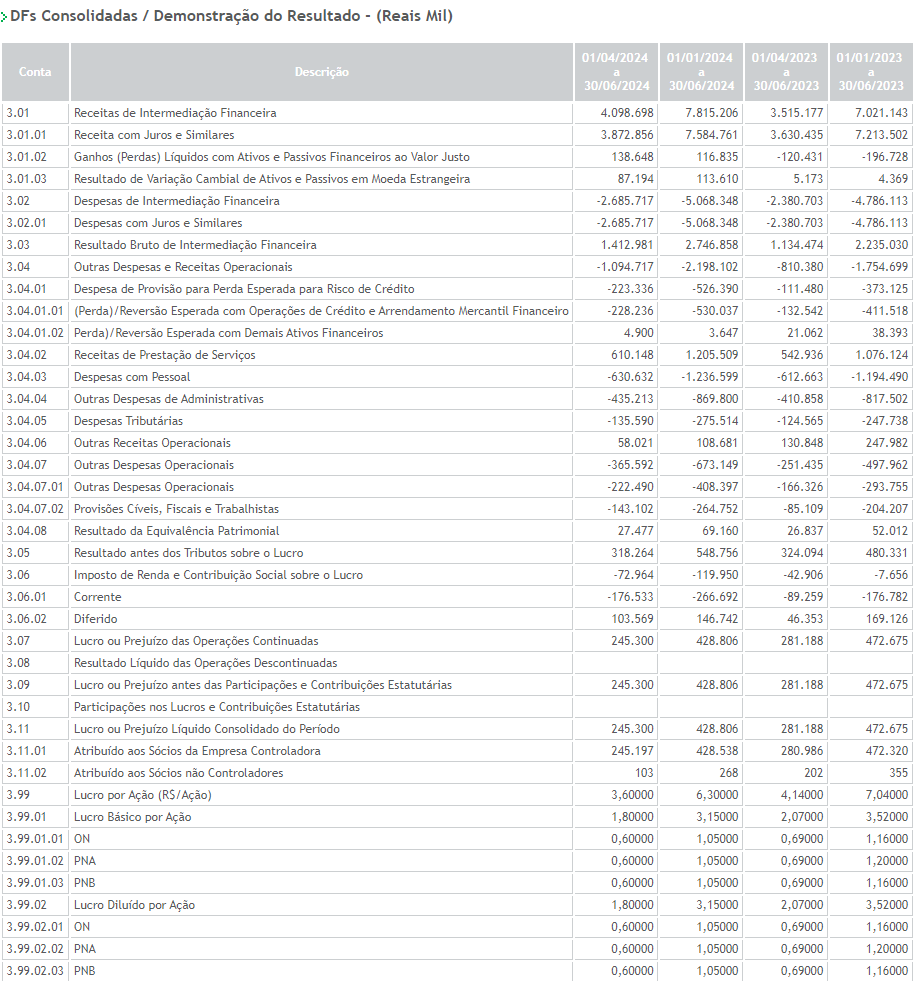Click Lucro ou Prejuízo Líquido Consolidado do Período

[206, 729]
